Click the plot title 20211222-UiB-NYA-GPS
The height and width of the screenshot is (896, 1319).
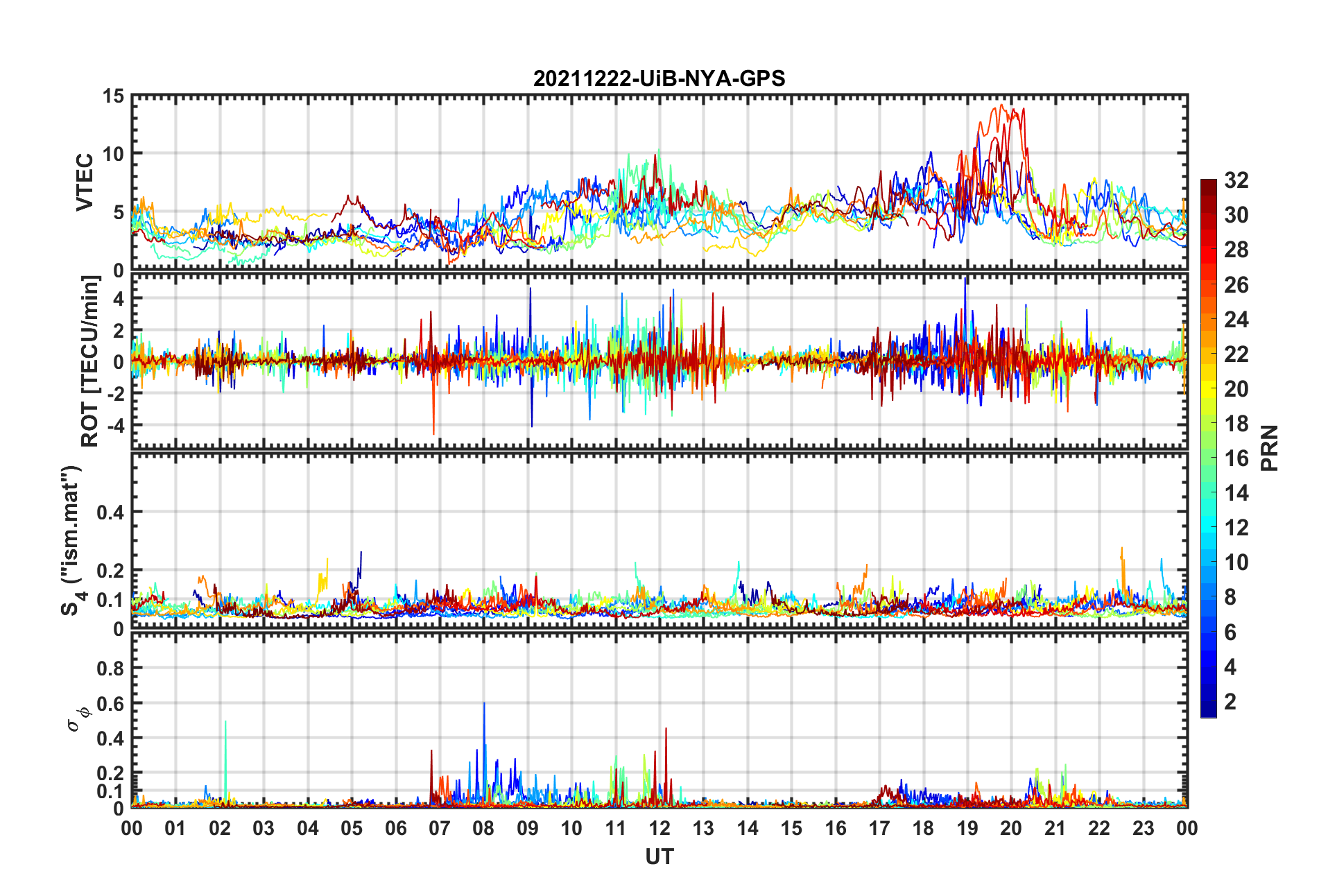tap(659, 78)
